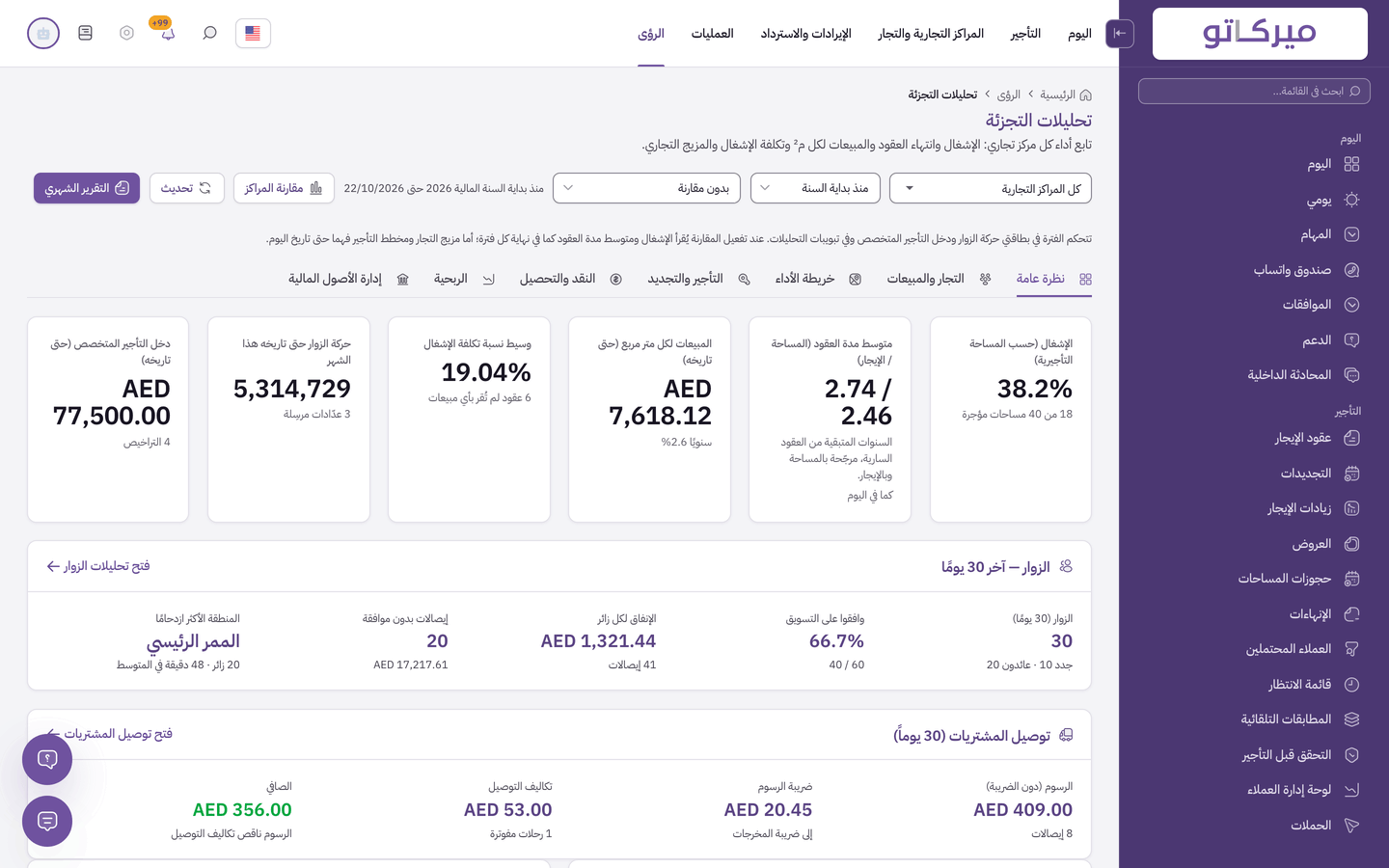Screen dimensions: 1389x868
Task: Switch to التأجير والتجديد tab
Action: tap(698, 279)
